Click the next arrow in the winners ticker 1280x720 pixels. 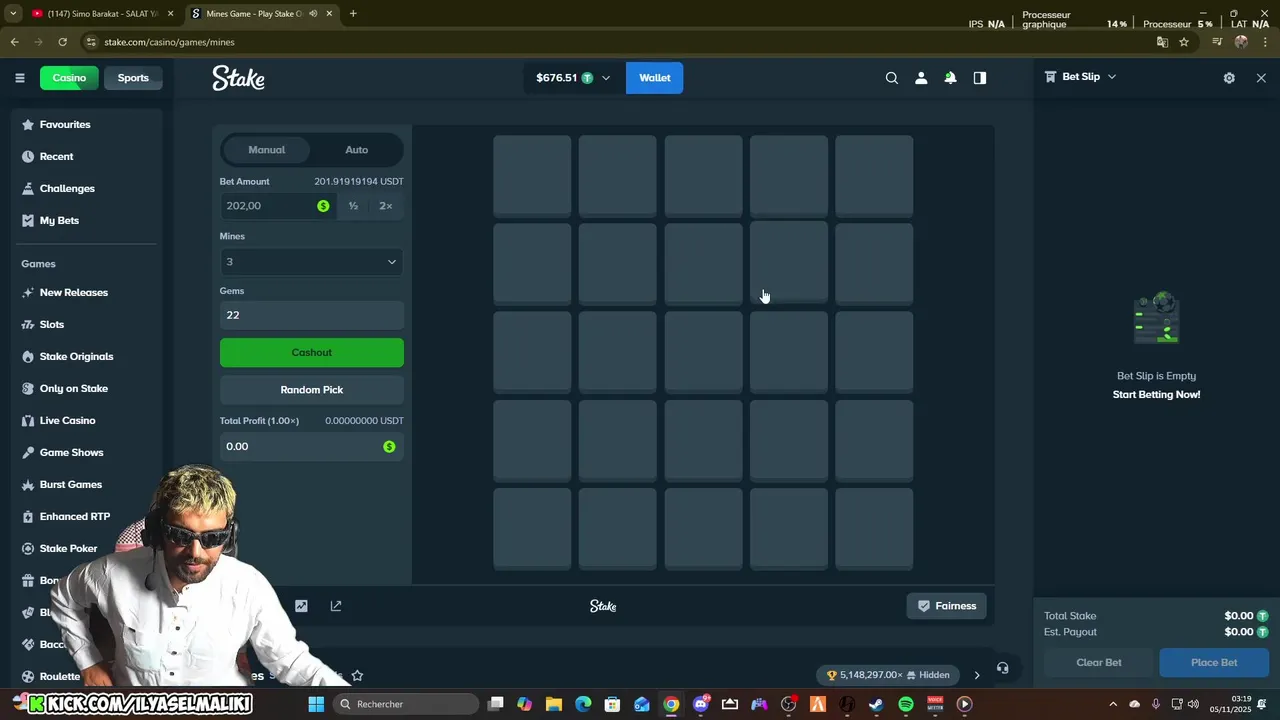tap(977, 675)
